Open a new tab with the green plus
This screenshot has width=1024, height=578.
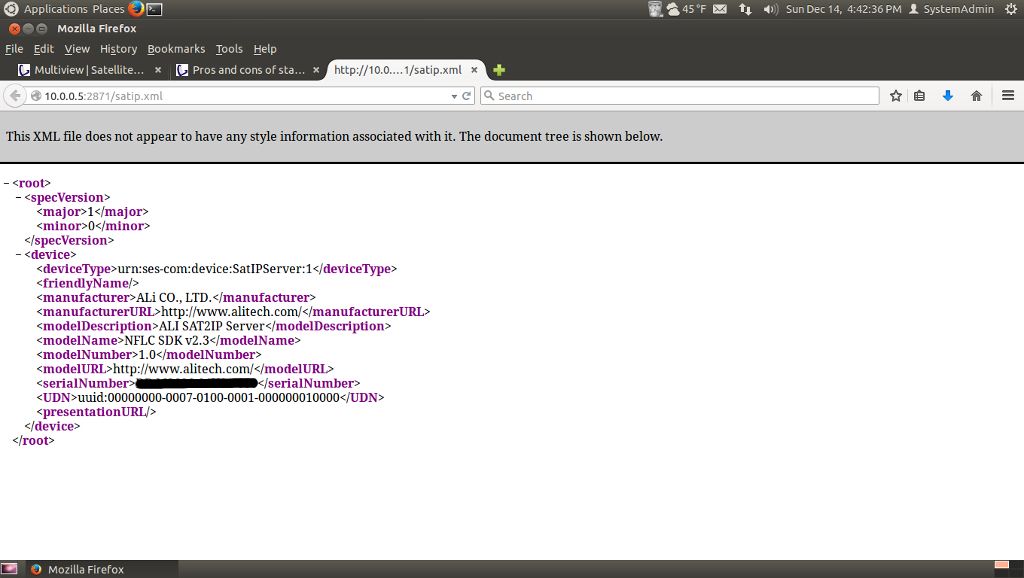[499, 70]
